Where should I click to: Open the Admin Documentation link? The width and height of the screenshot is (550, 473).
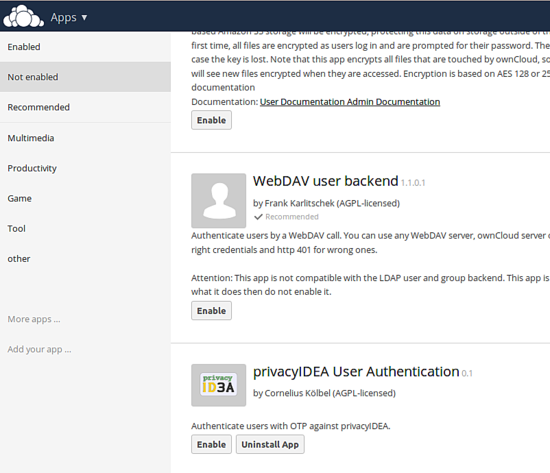coord(394,102)
